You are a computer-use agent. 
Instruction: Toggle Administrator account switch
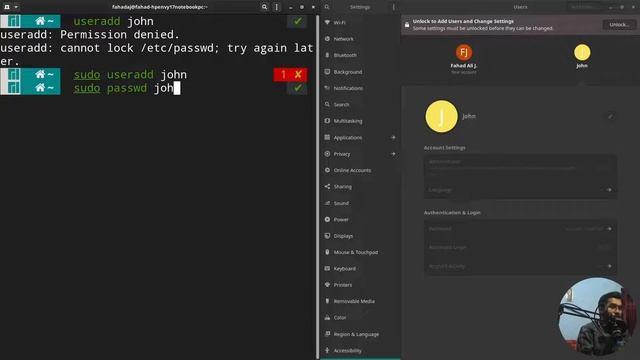604,167
